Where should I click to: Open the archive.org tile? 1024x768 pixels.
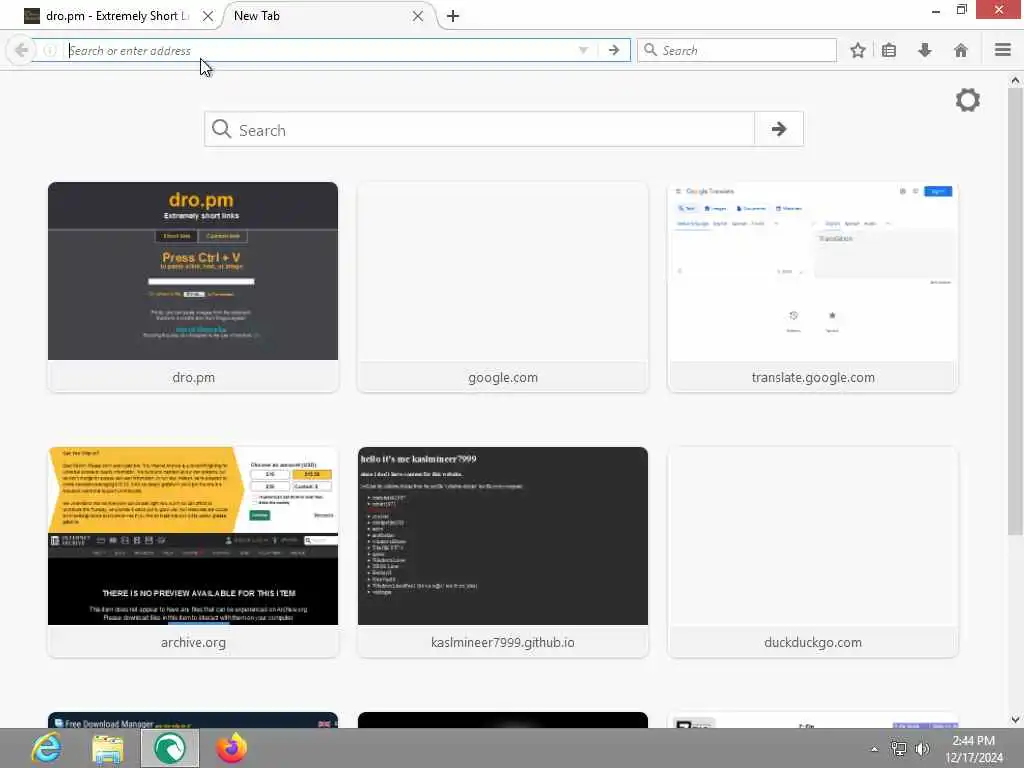pos(193,552)
